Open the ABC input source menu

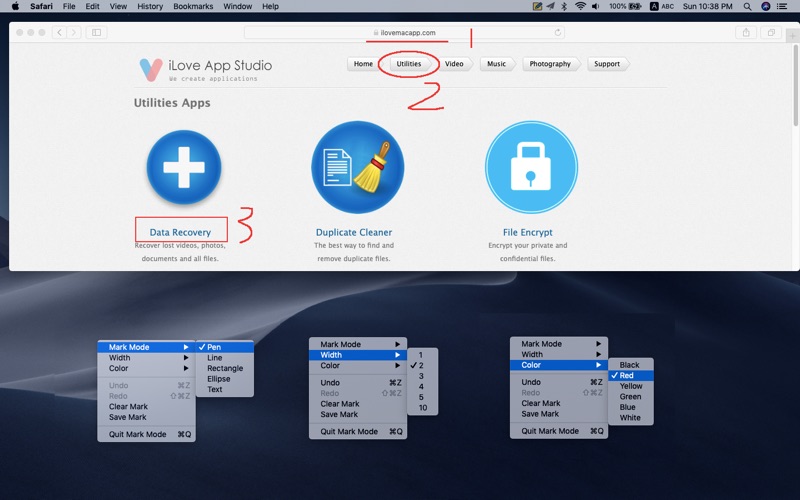click(x=662, y=7)
